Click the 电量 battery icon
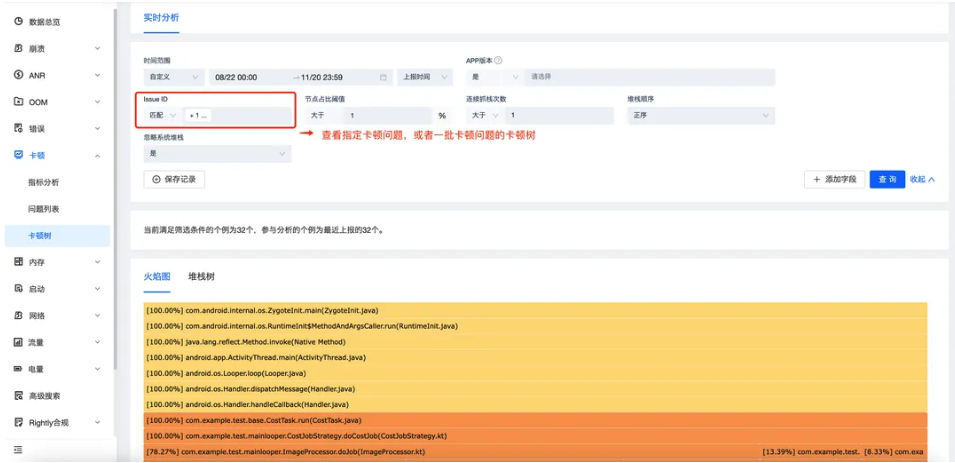The image size is (955, 463). tap(18, 369)
